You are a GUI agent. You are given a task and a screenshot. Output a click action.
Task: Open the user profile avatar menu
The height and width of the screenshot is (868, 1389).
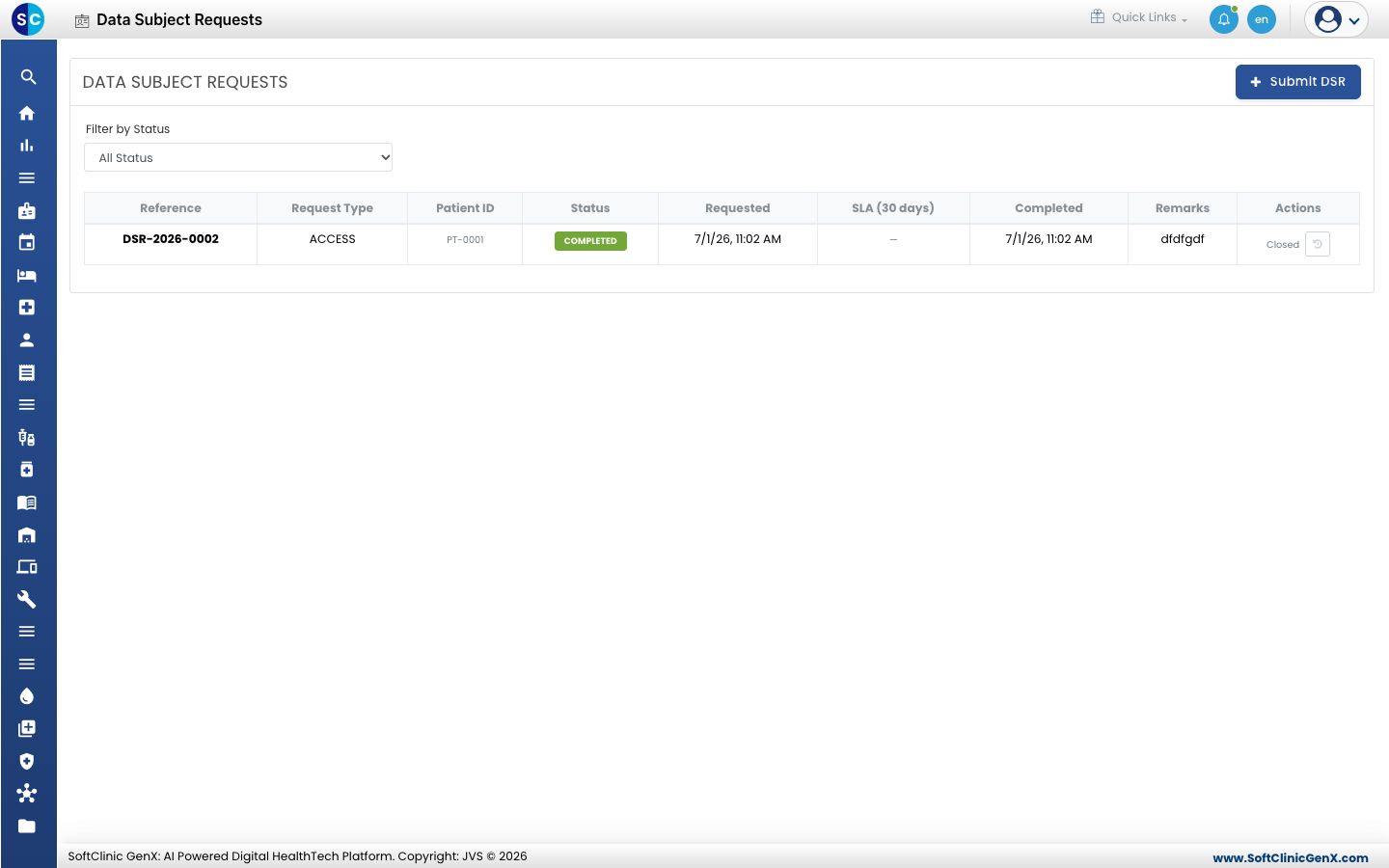tap(1336, 19)
